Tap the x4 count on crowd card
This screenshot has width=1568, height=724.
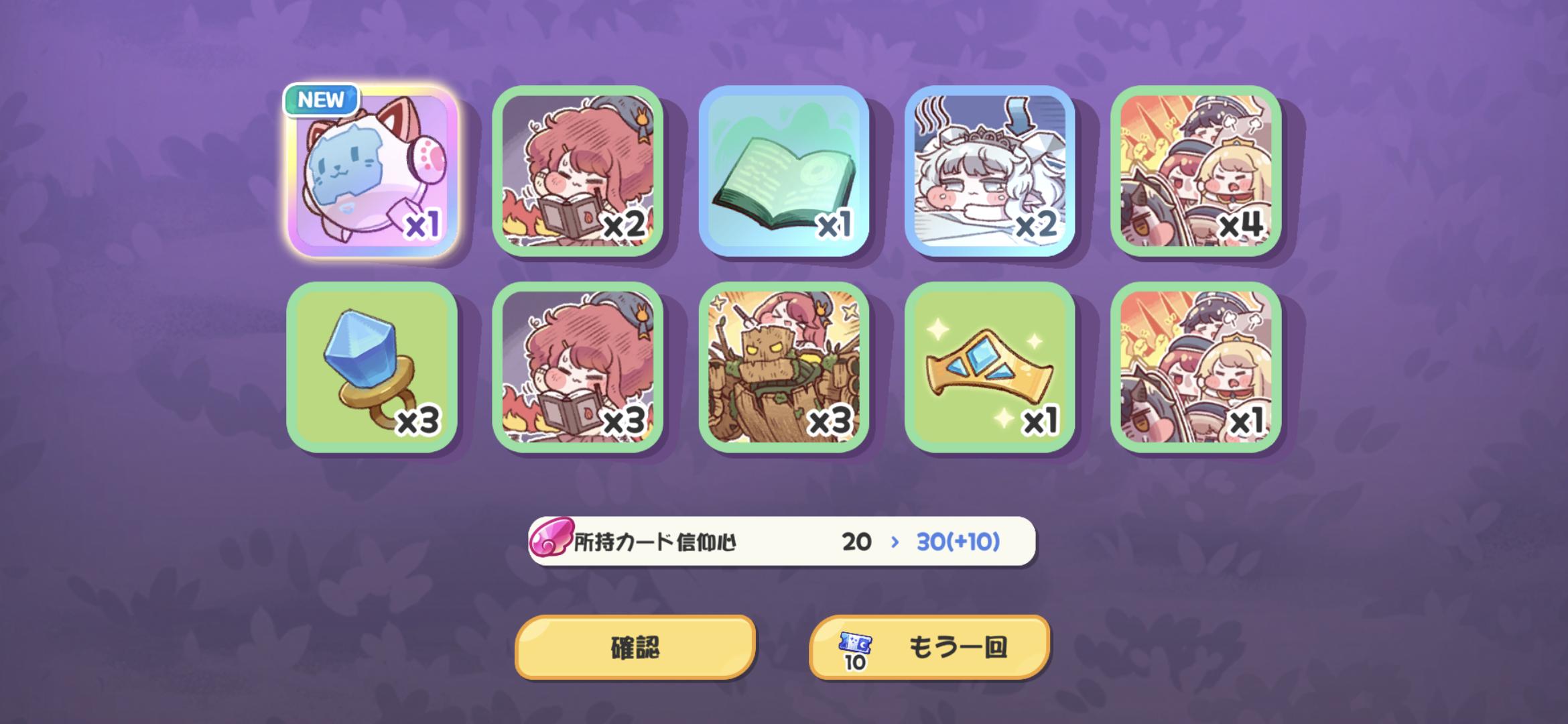[1242, 225]
